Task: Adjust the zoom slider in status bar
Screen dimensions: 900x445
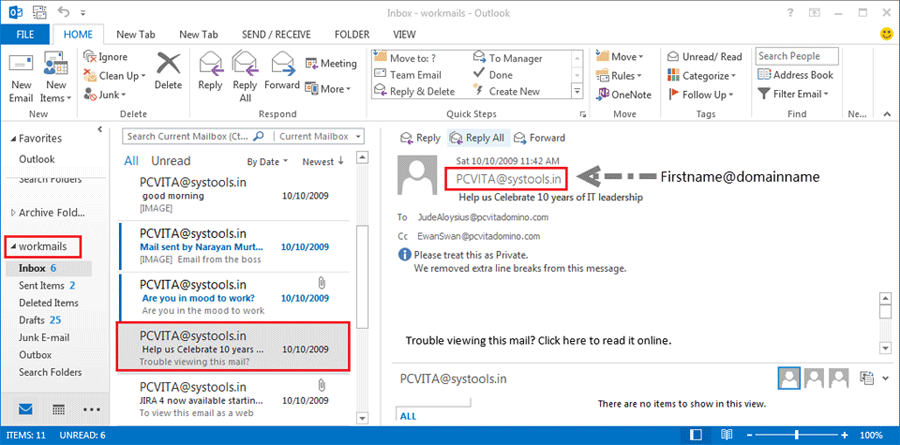Action: [795, 434]
